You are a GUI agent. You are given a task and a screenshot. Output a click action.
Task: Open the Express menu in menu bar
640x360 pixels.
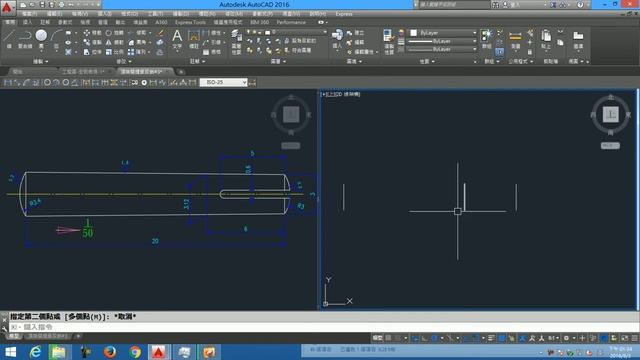[344, 14]
